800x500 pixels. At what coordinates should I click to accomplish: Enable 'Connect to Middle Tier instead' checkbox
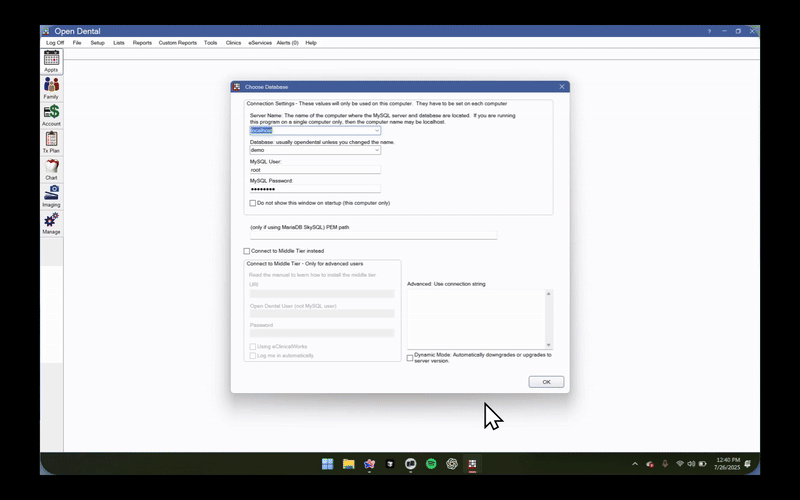pyautogui.click(x=247, y=251)
